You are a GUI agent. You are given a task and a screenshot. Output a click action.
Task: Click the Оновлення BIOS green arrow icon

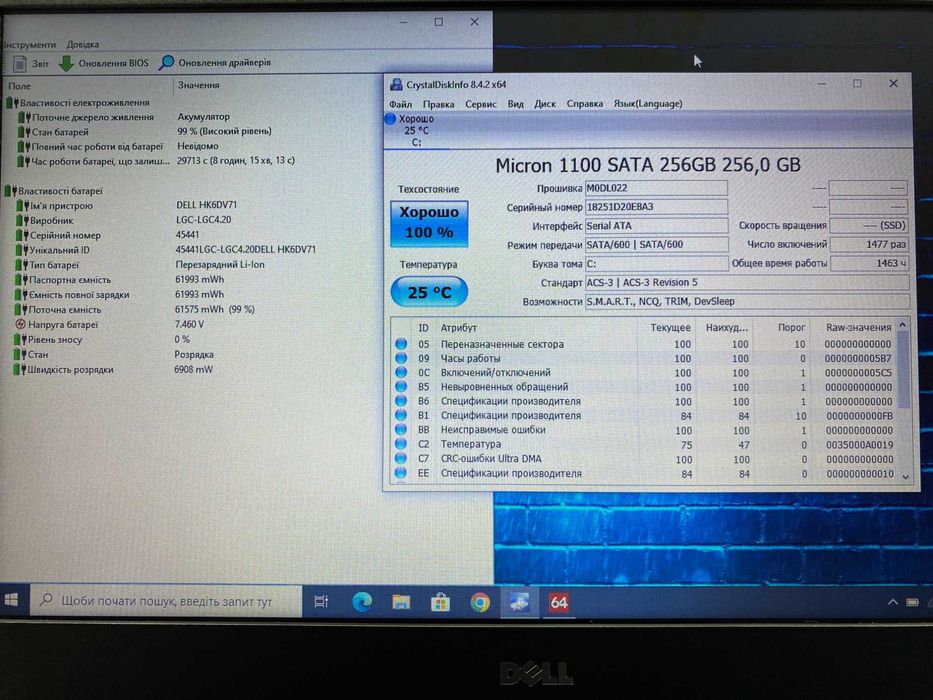tap(66, 63)
